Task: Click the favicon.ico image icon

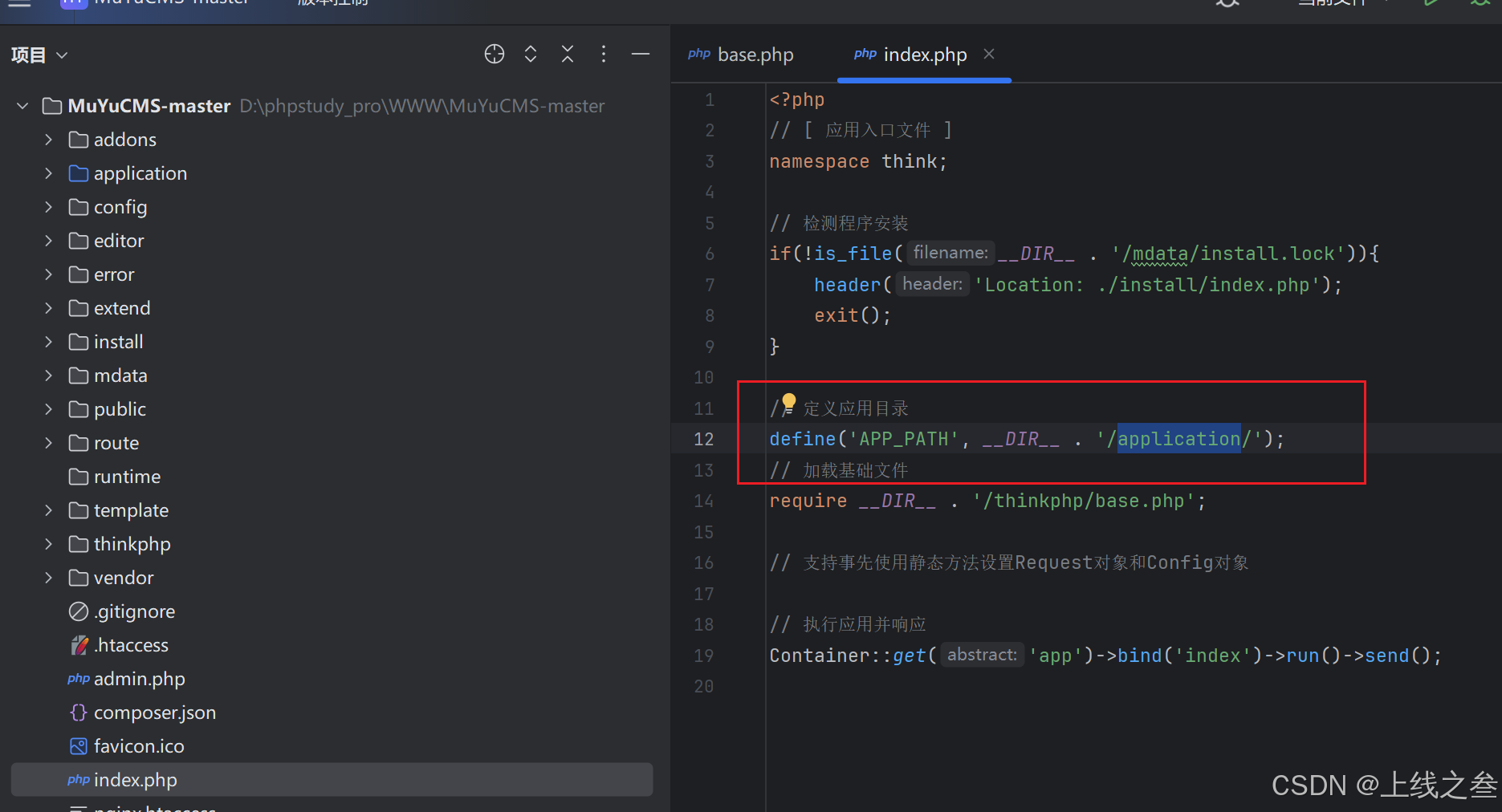Action: pyautogui.click(x=79, y=746)
